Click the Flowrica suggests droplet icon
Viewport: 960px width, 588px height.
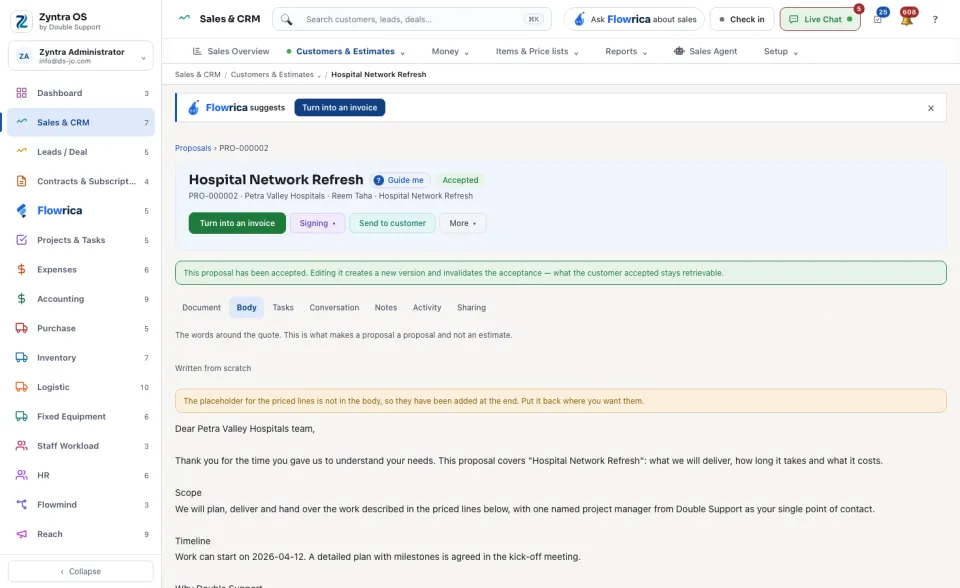[193, 108]
